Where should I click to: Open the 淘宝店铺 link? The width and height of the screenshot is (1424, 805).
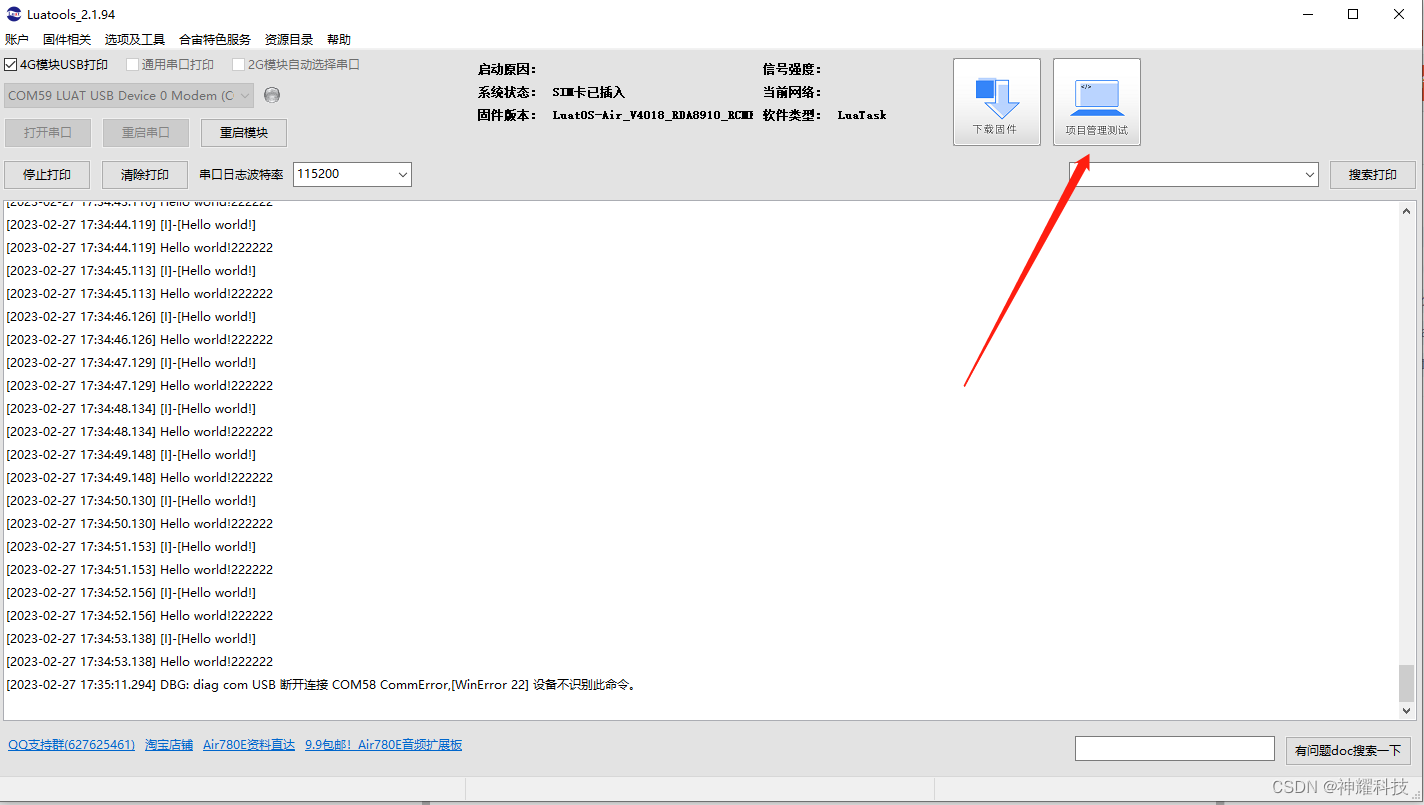click(x=169, y=744)
